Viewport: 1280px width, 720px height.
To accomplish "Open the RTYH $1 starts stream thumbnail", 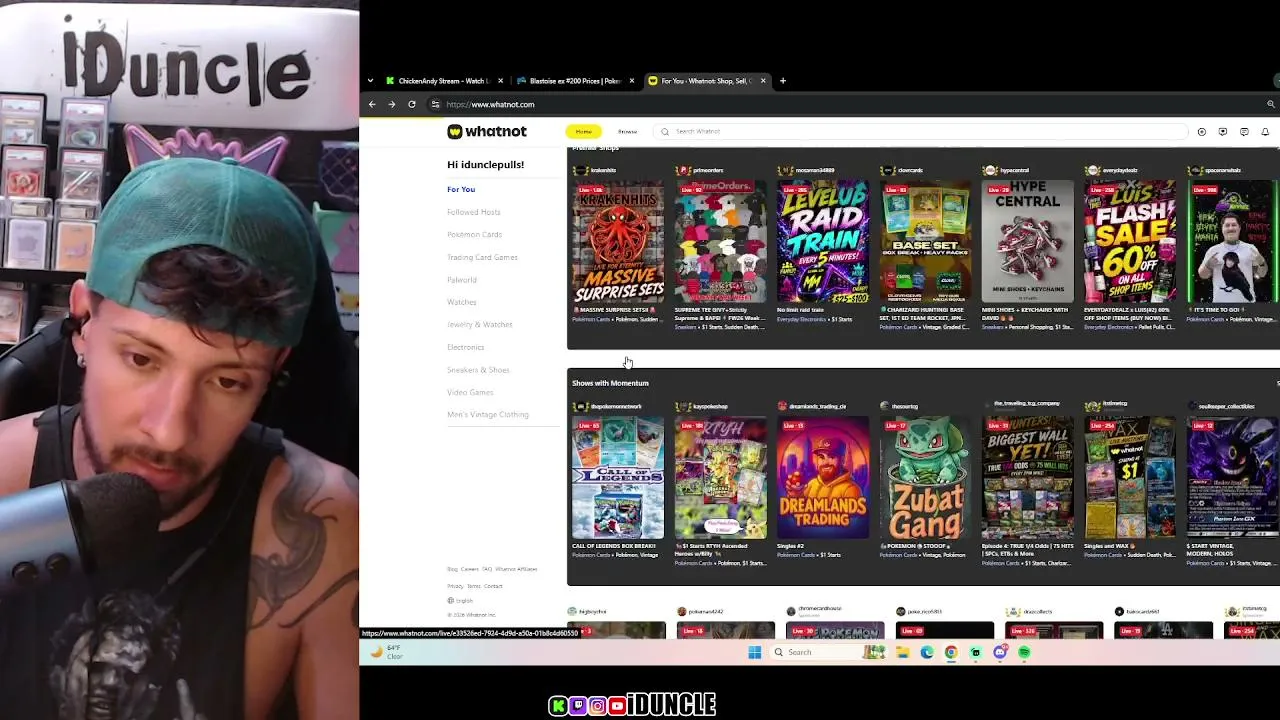I will pos(720,478).
